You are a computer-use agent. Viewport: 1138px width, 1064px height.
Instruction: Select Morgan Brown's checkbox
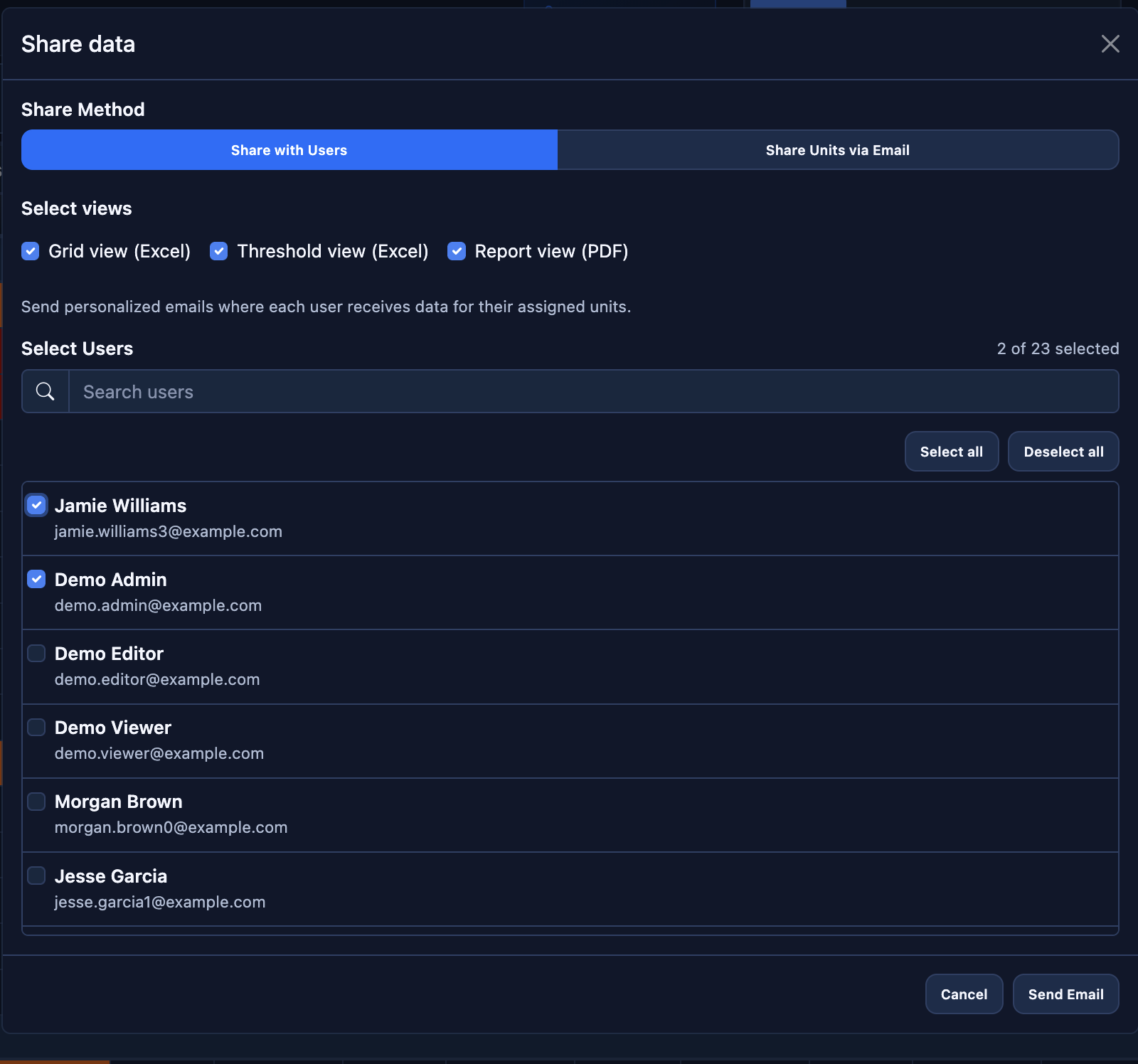37,802
